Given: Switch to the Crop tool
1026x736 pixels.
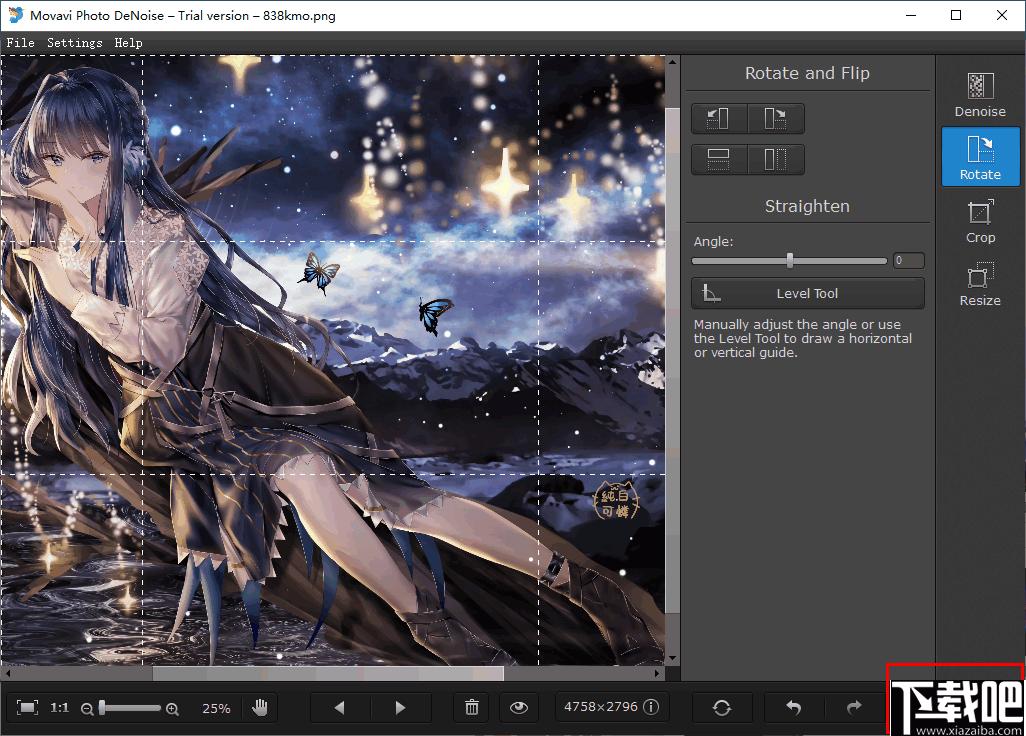Looking at the screenshot, I should pos(980,221).
